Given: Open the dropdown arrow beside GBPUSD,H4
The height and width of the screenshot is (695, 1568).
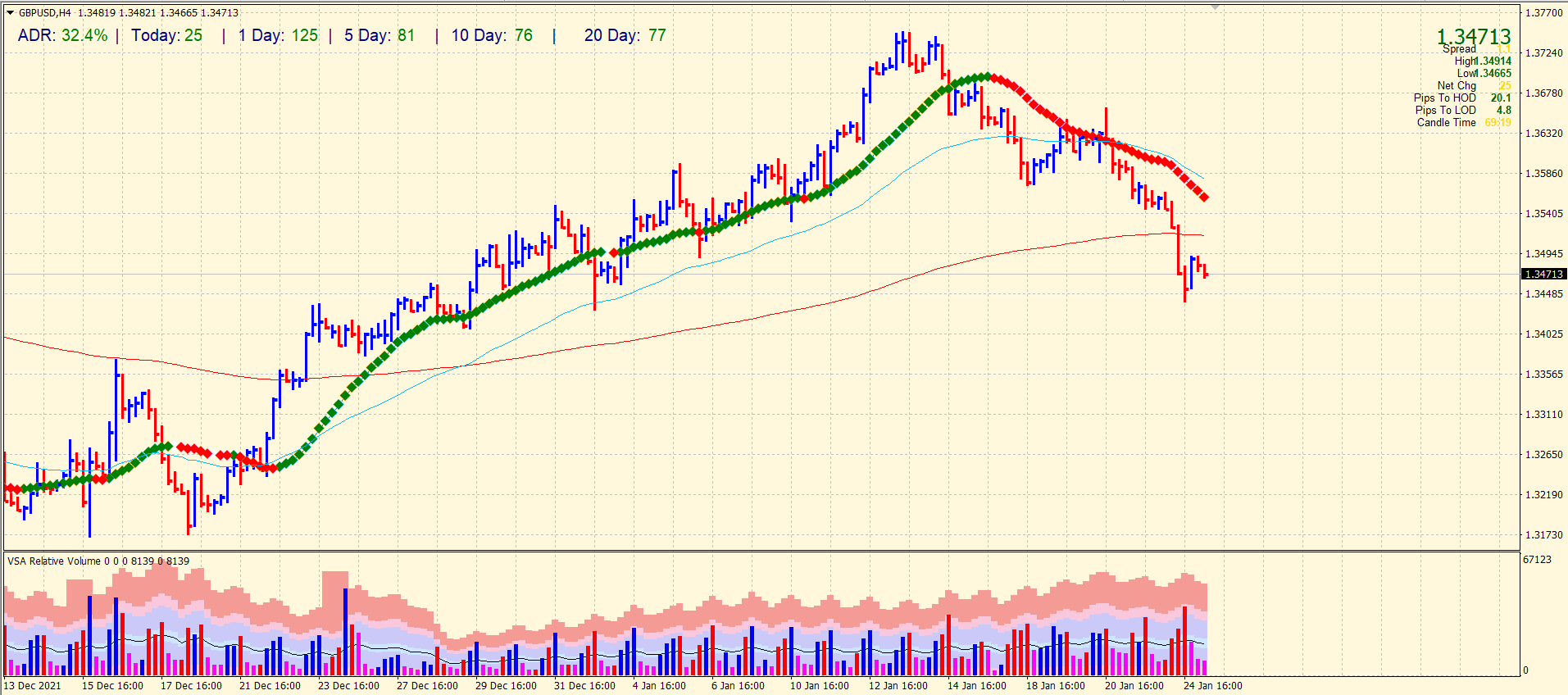Looking at the screenshot, I should 10,12.
